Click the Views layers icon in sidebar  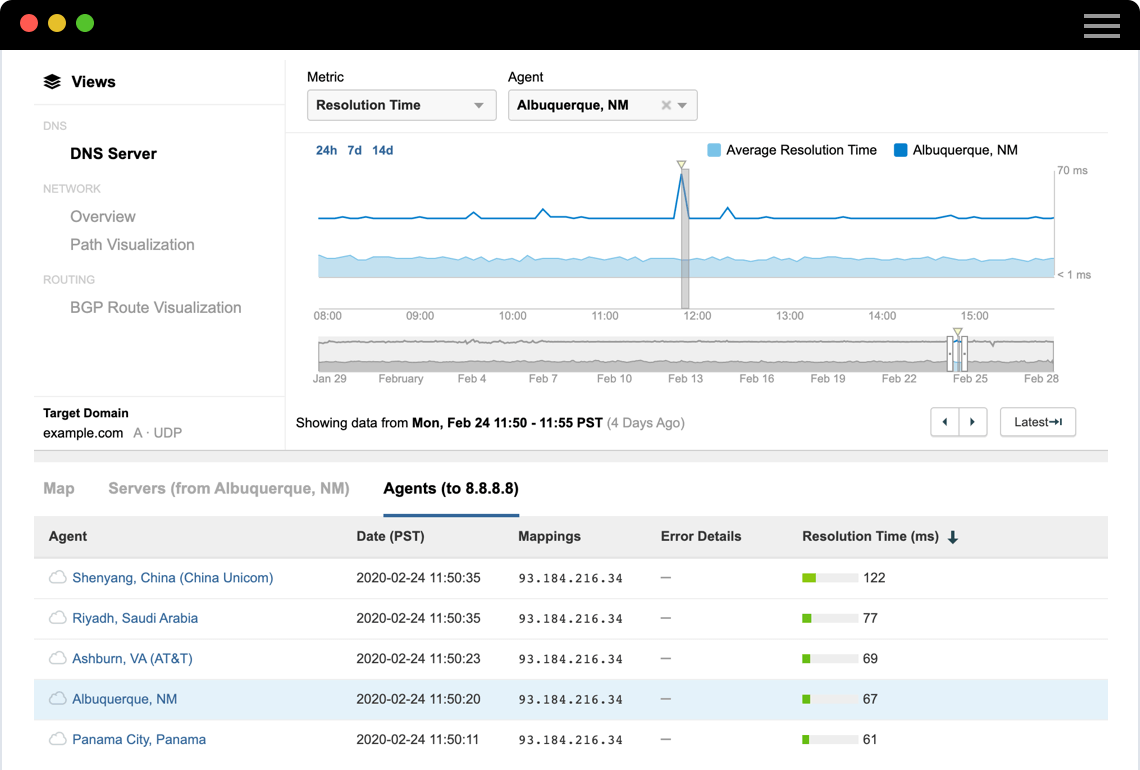52,81
